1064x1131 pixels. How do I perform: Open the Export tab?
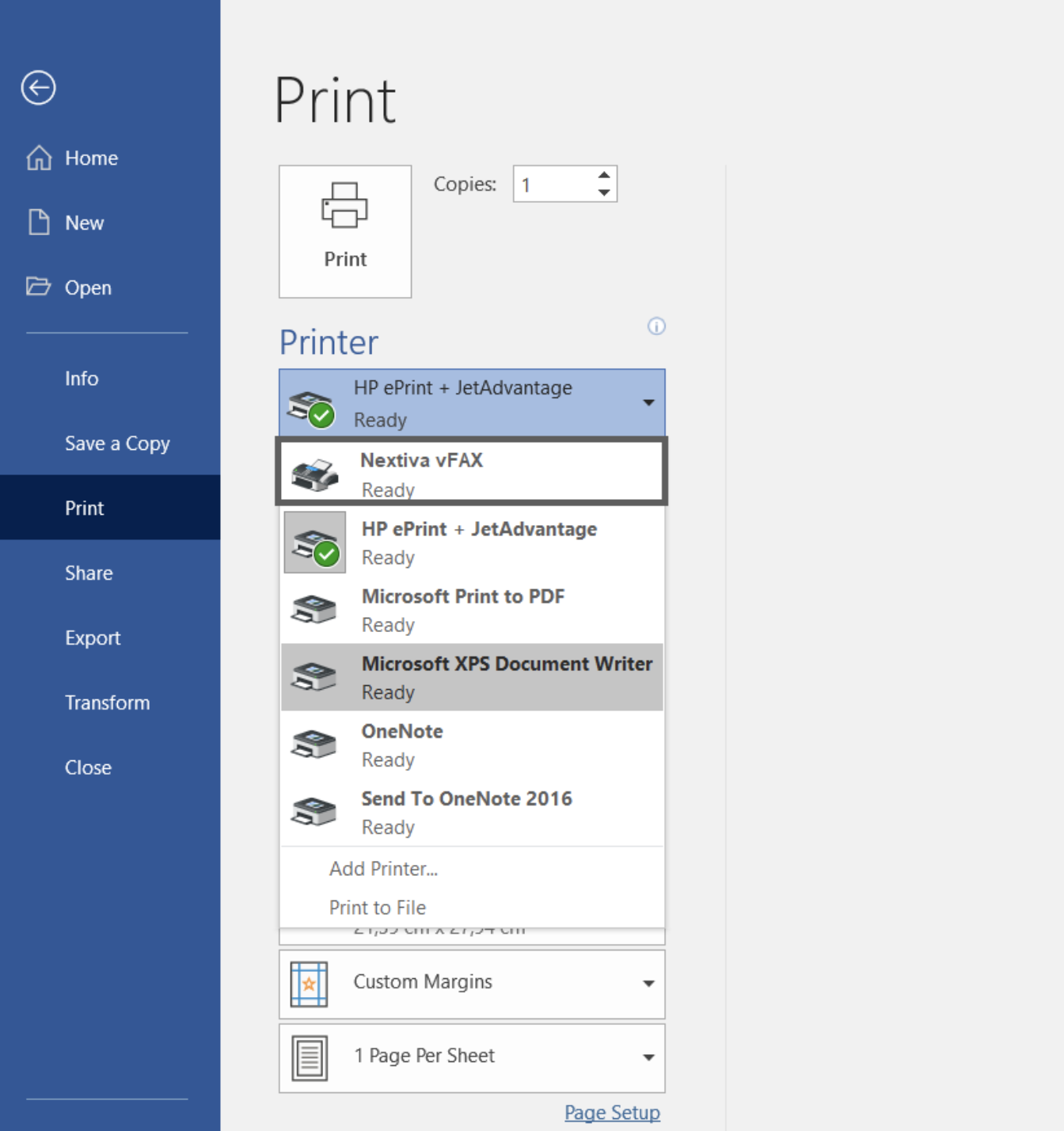(110, 638)
